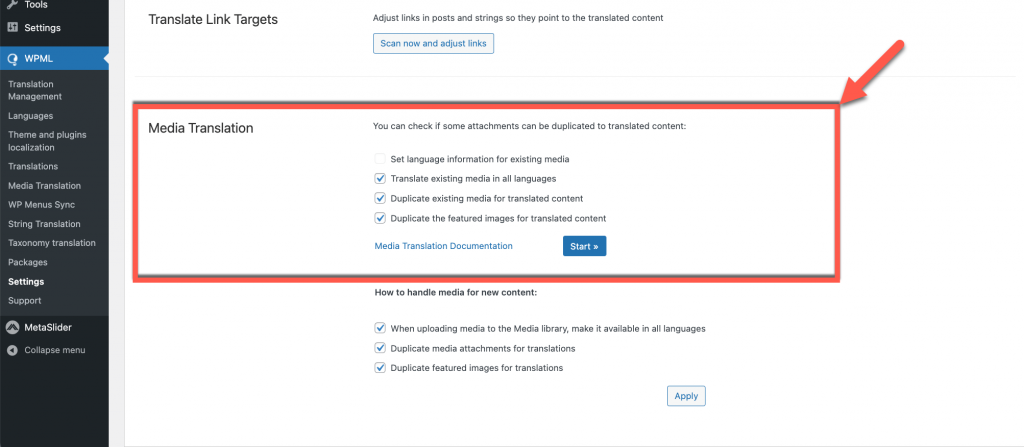Click the Tools wrench icon
This screenshot has width=1024, height=447.
[12, 5]
